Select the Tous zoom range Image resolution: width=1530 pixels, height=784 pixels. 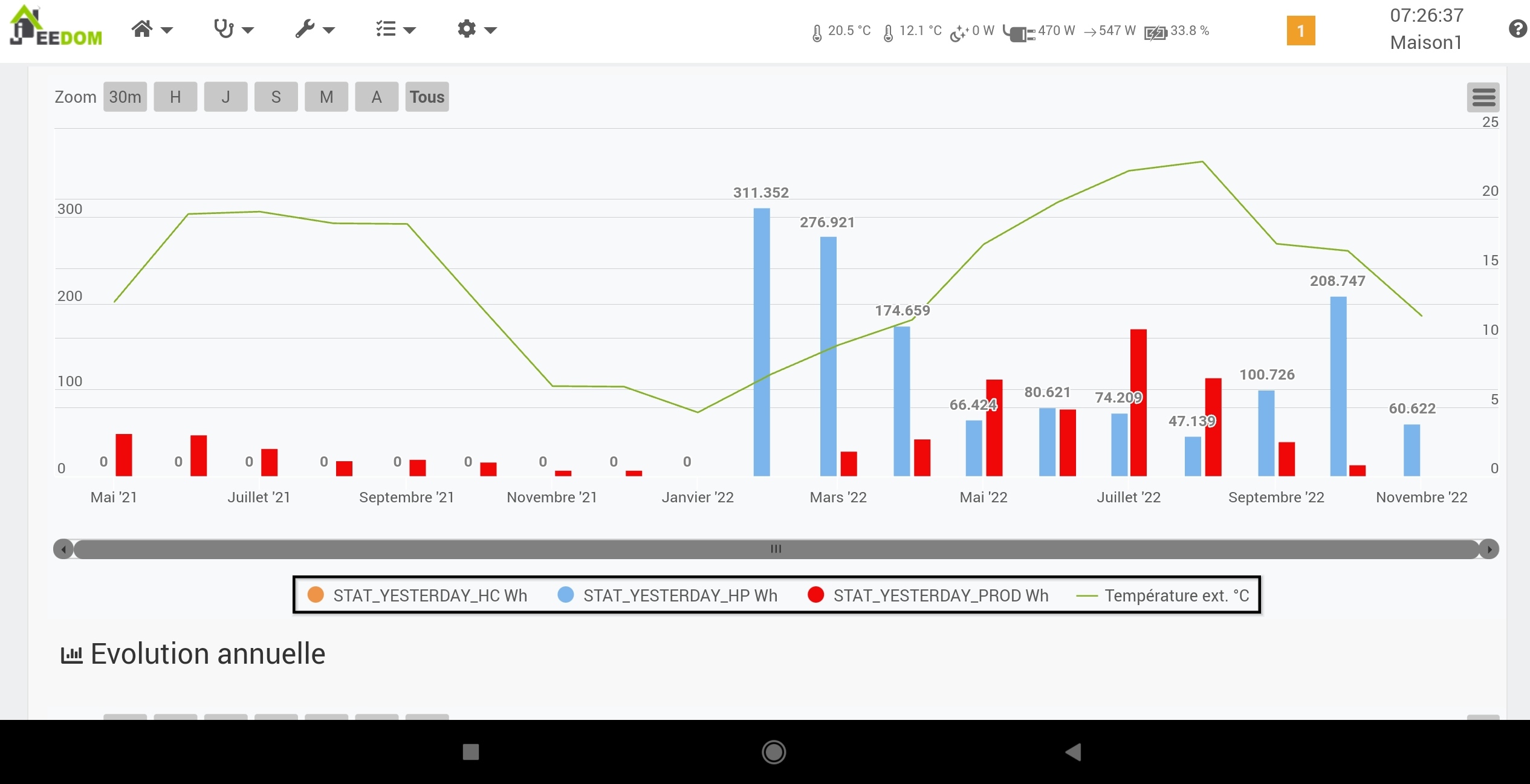427,97
